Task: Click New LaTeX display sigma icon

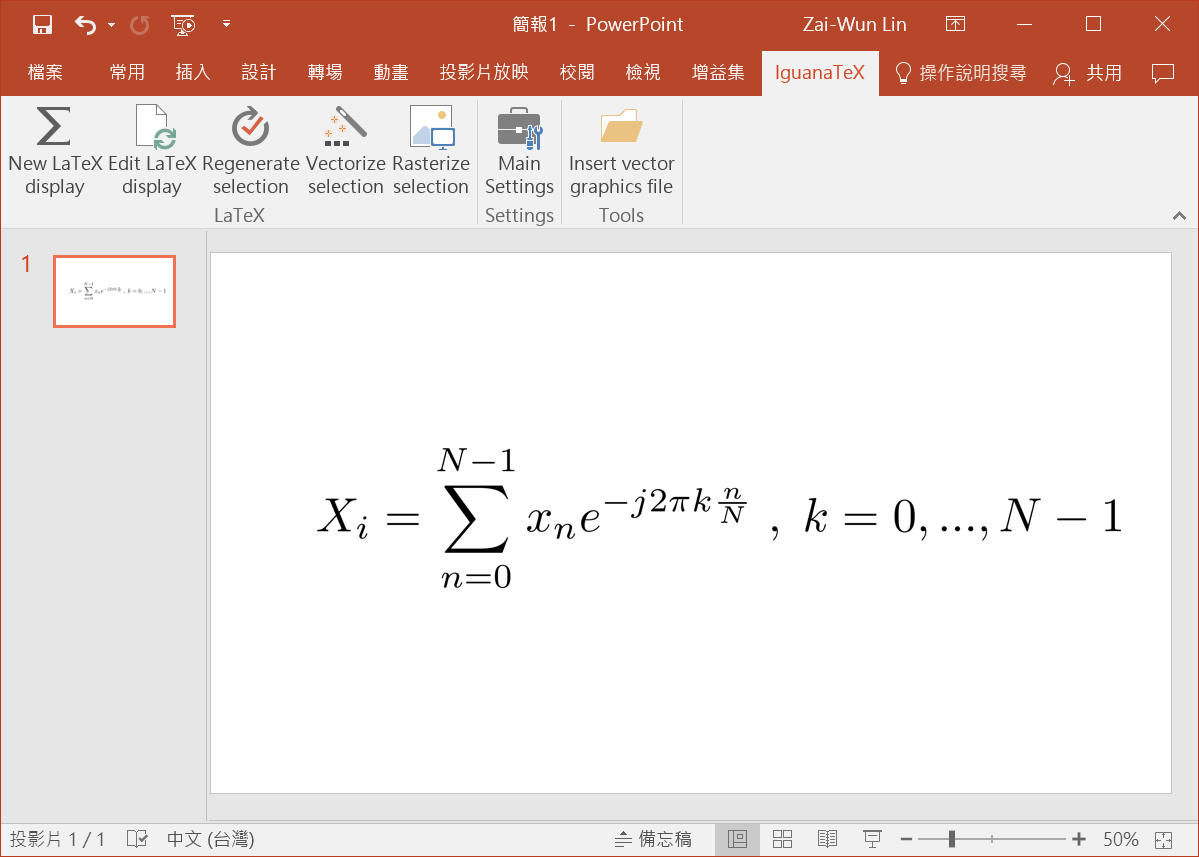Action: pos(54,128)
